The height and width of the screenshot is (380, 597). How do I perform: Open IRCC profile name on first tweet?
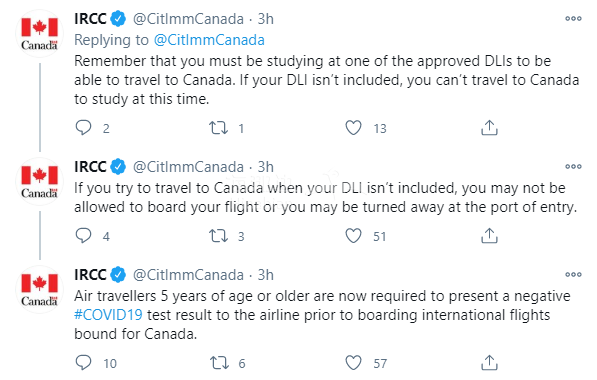click(90, 19)
